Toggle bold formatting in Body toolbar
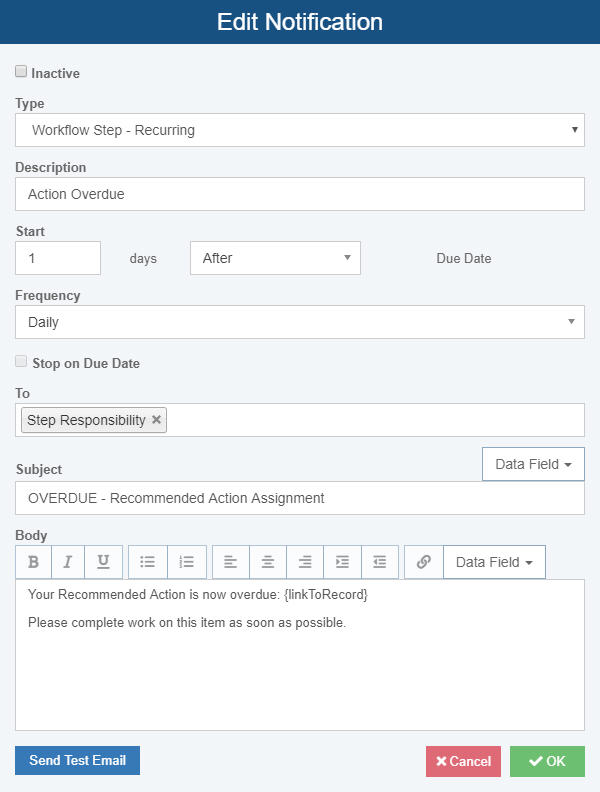This screenshot has height=792, width=600. (33, 562)
